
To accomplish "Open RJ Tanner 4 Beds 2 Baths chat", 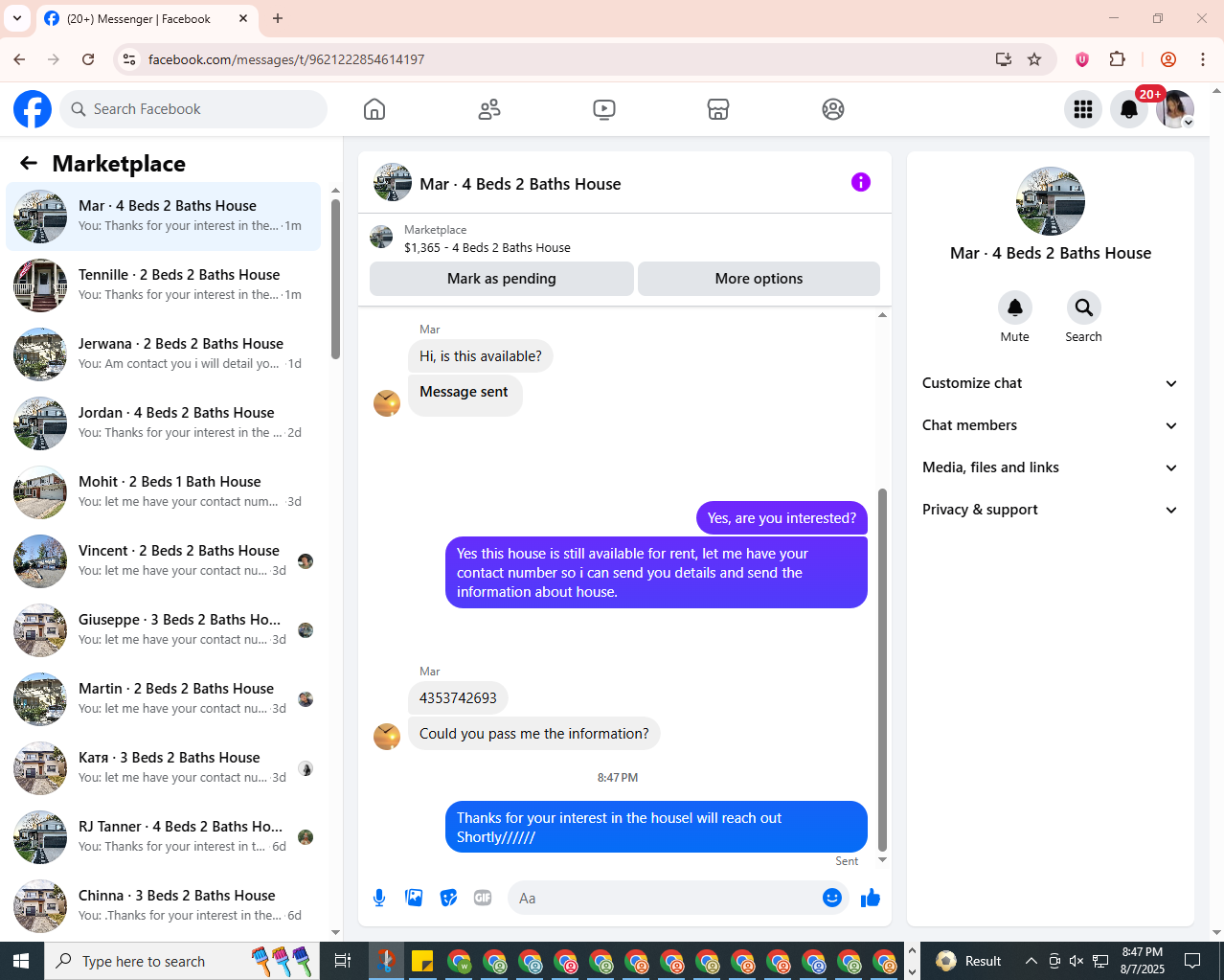I will tap(164, 837).
